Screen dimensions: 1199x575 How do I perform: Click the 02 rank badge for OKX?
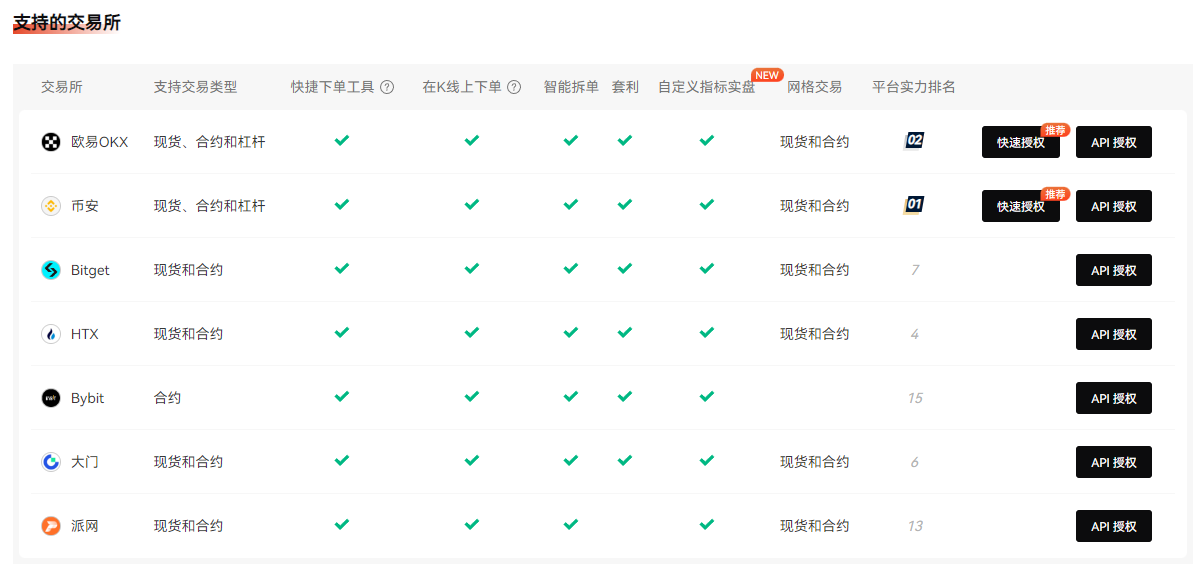click(x=914, y=140)
